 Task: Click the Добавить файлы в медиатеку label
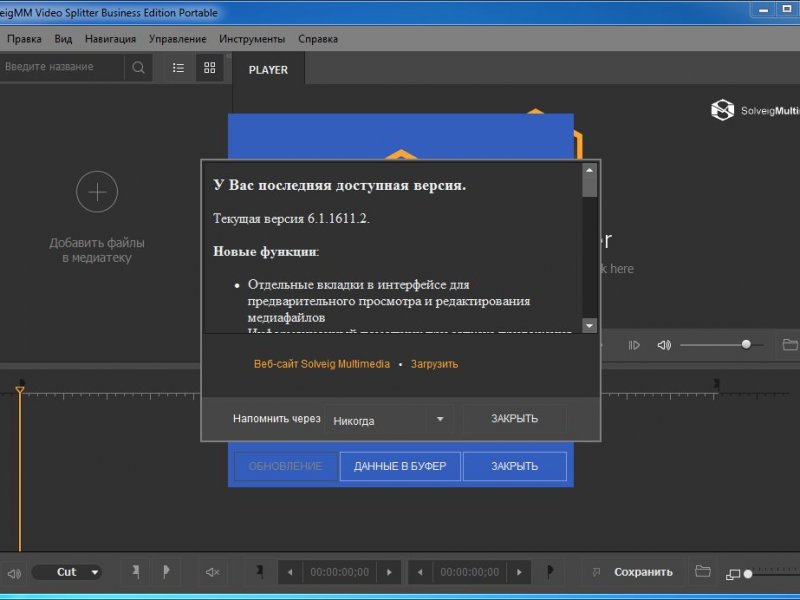[97, 250]
